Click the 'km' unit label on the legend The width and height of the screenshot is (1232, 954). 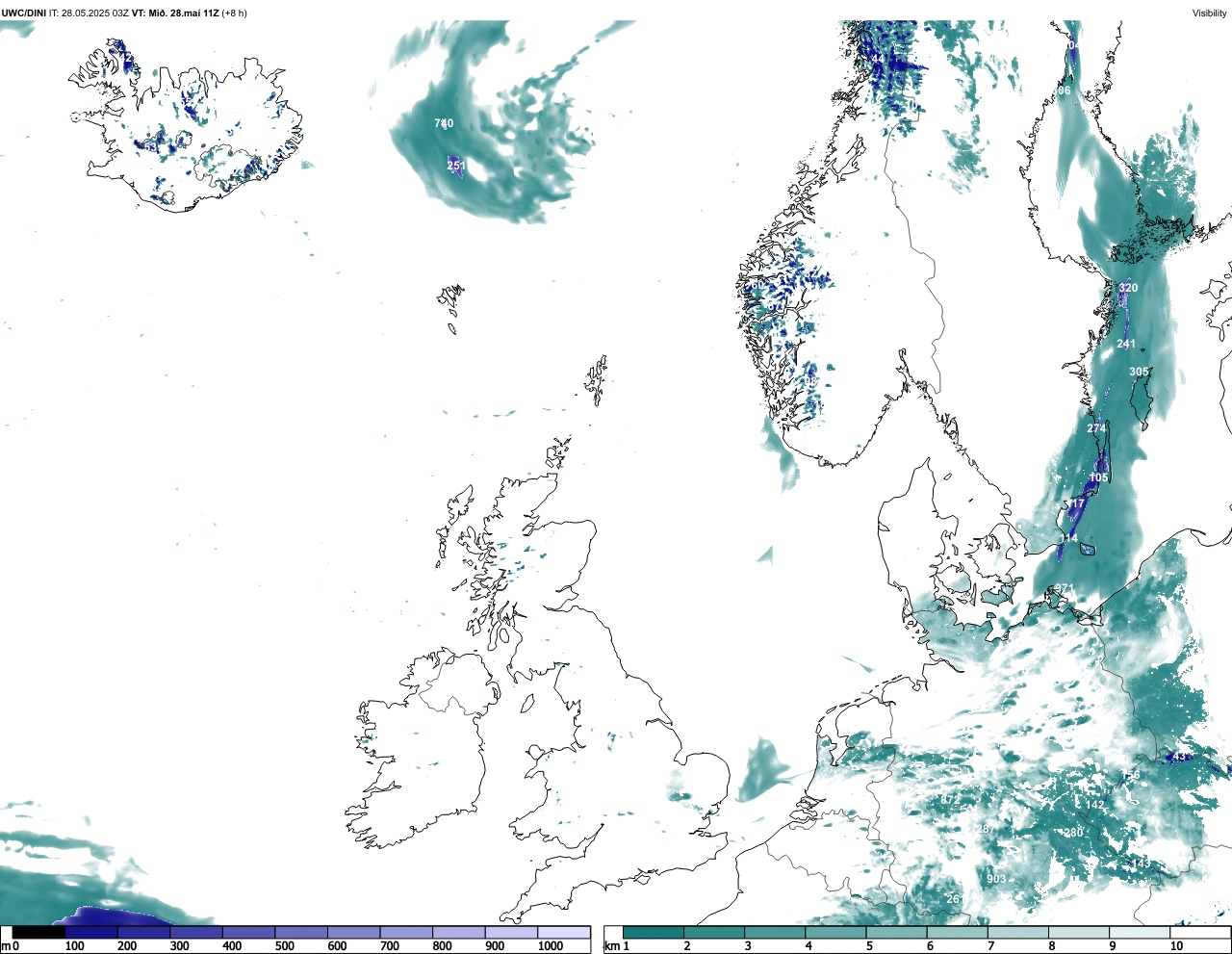610,946
